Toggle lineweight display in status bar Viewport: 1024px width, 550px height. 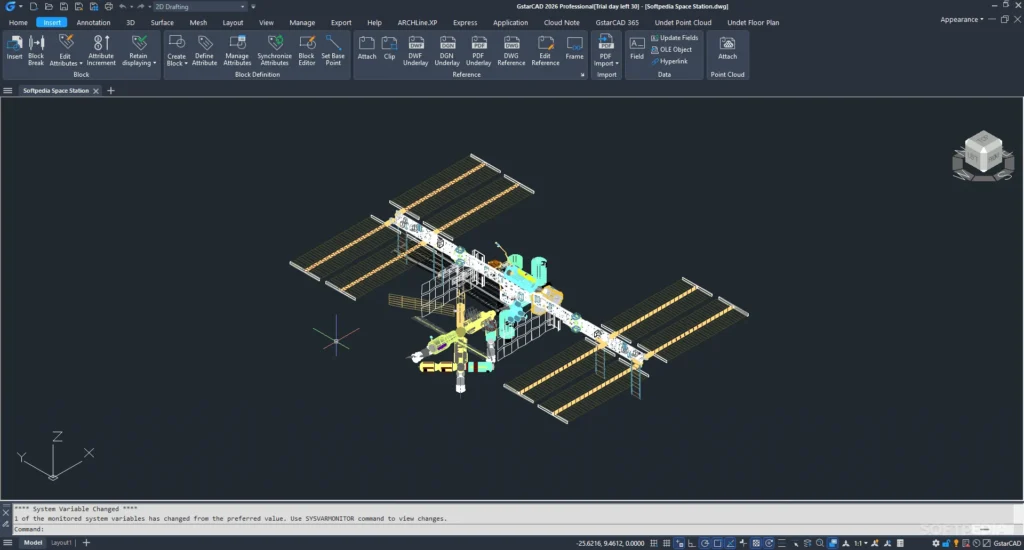(x=782, y=543)
